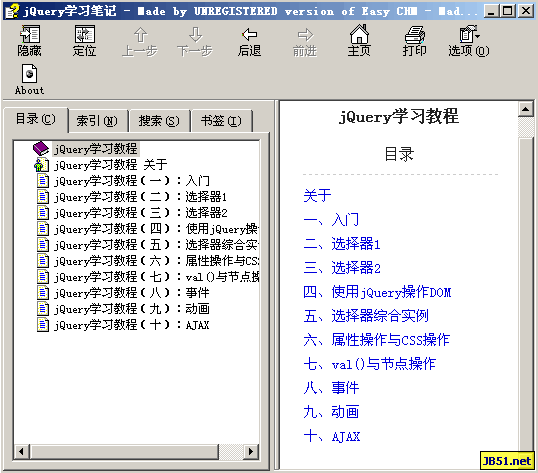The width and height of the screenshot is (538, 473).
Task: Open the 八、事件 link
Action: [331, 388]
